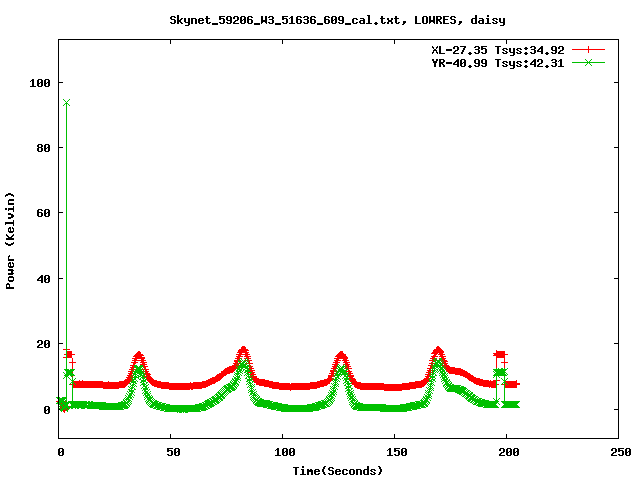Click the x-axis tick label 200
The image size is (640, 480).
point(509,452)
